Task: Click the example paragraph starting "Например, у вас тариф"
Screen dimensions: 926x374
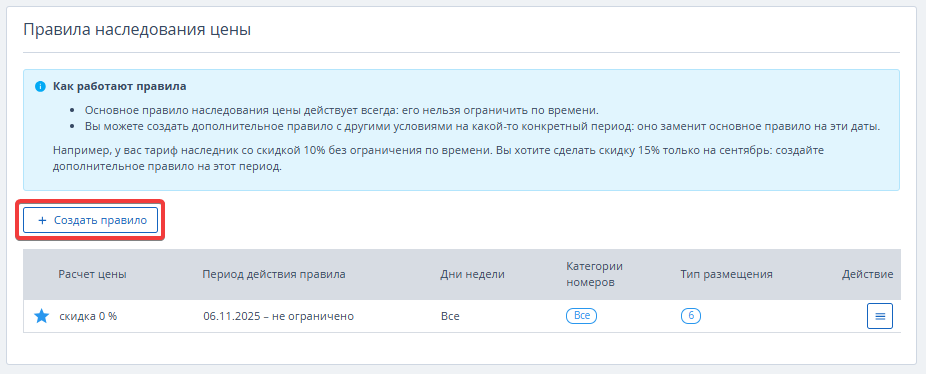Action: pyautogui.click(x=438, y=158)
